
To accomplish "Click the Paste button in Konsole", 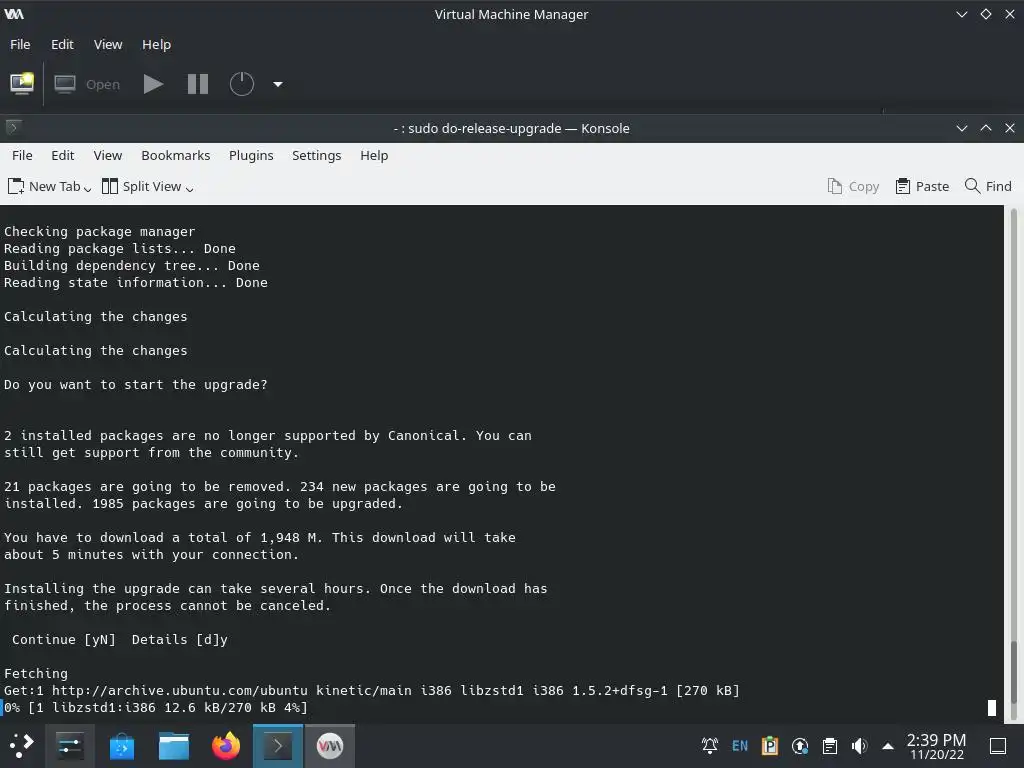I will click(x=922, y=187).
